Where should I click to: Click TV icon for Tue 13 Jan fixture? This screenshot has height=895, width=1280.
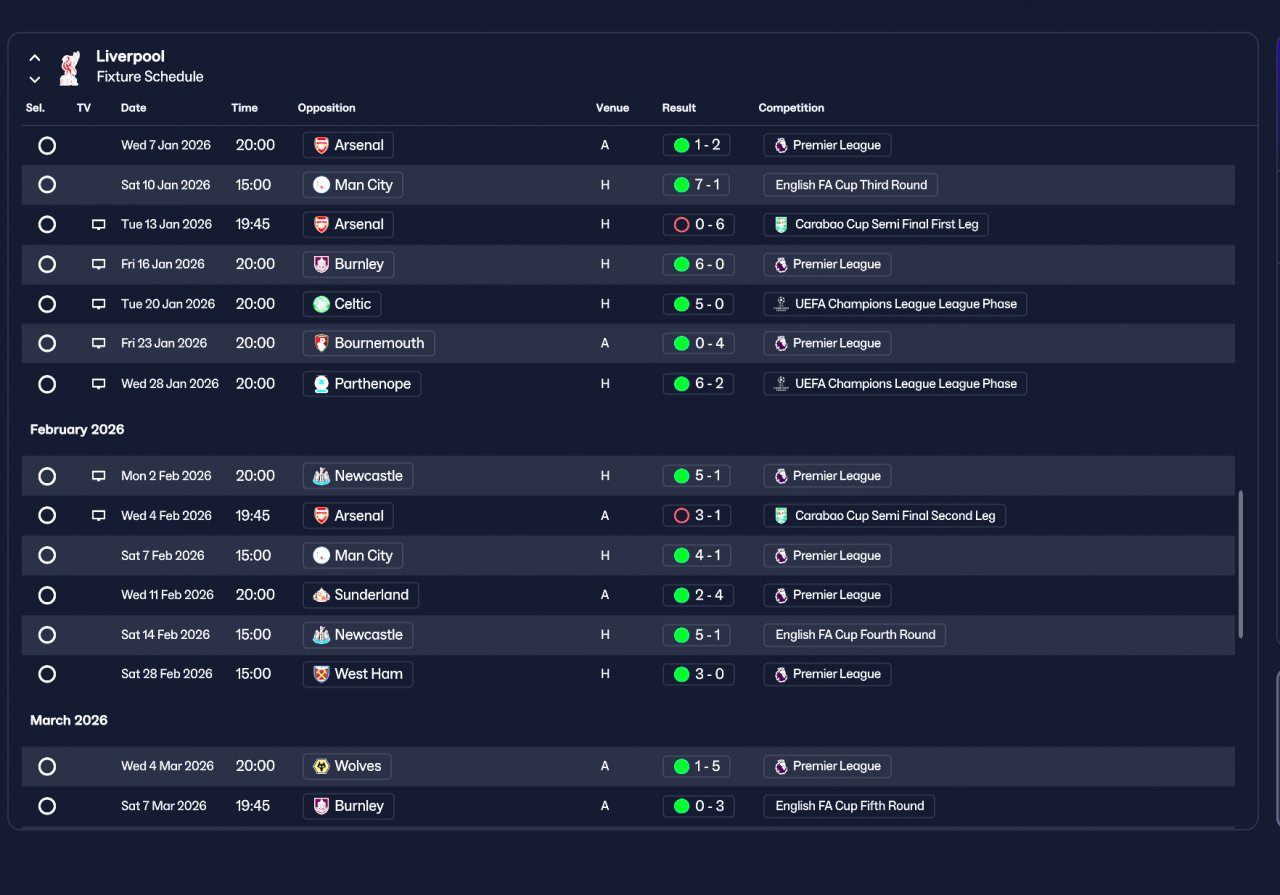[98, 225]
